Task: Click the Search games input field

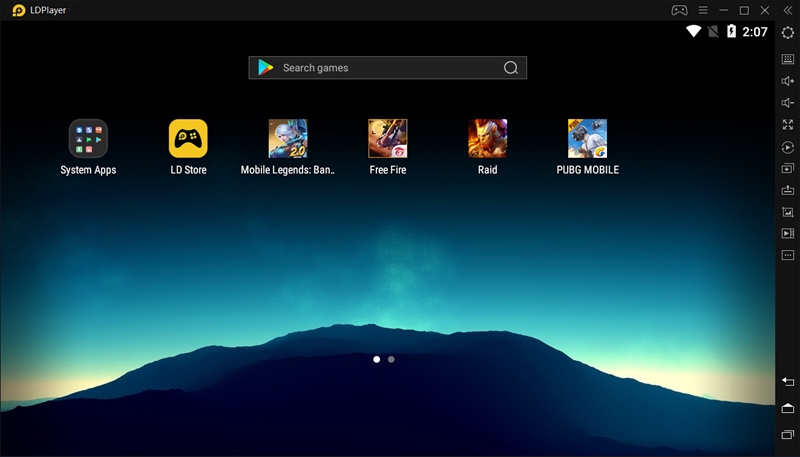Action: (387, 68)
